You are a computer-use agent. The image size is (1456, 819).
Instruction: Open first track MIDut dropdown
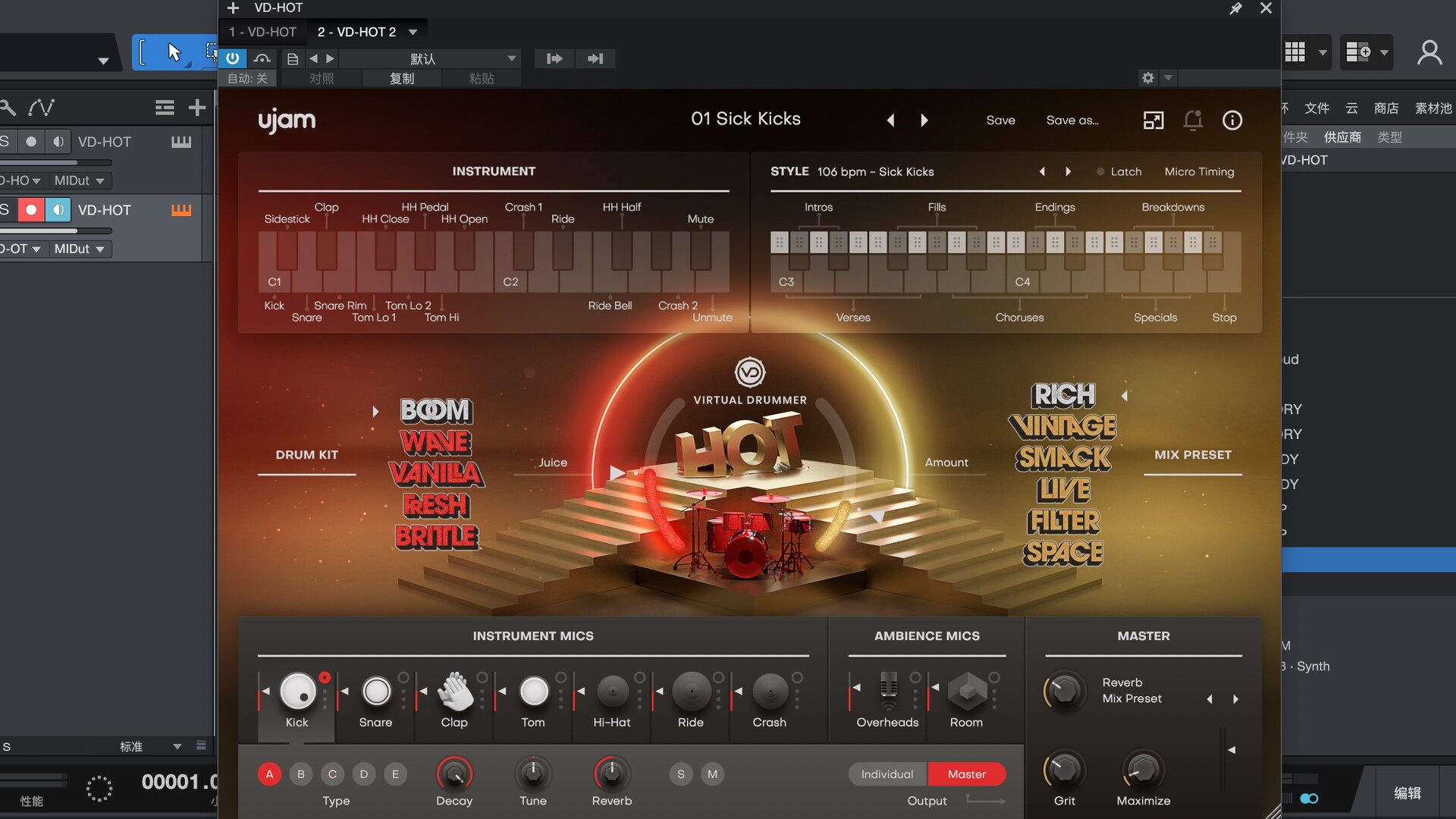pos(80,180)
